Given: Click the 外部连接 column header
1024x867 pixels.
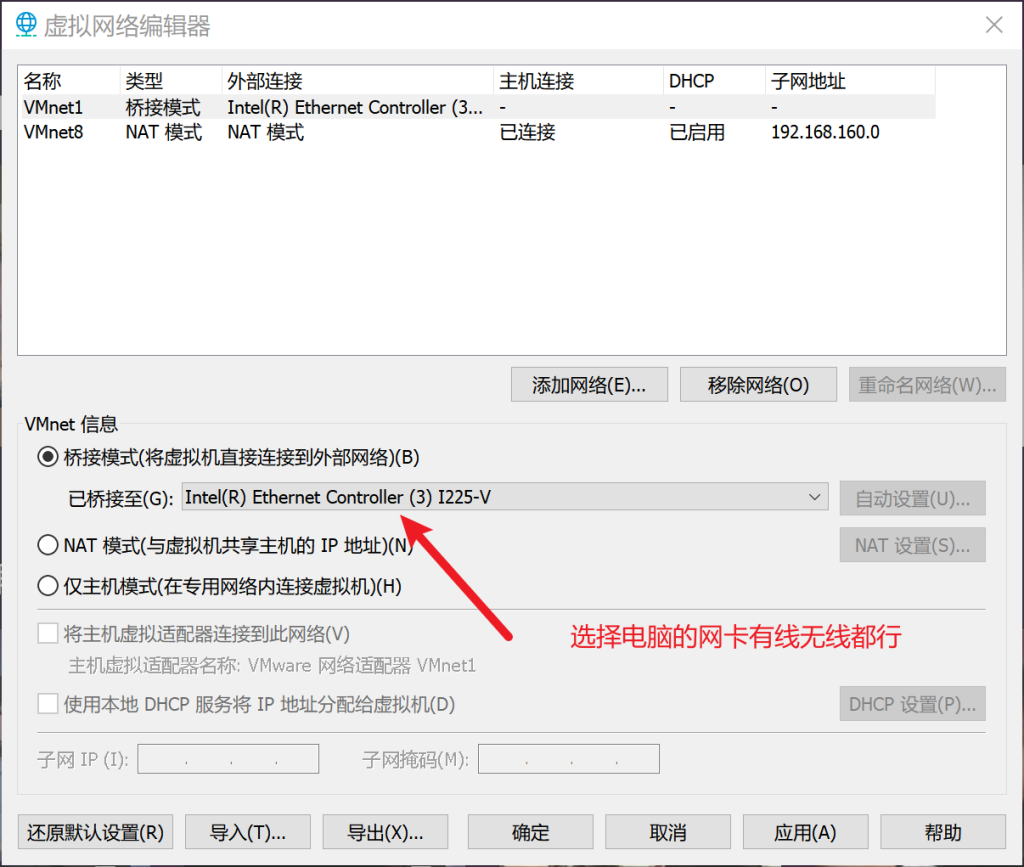Looking at the screenshot, I should coord(358,81).
